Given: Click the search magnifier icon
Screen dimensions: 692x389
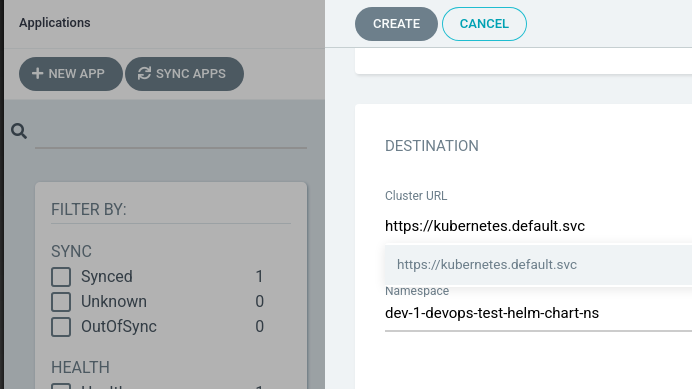Looking at the screenshot, I should click(x=19, y=131).
